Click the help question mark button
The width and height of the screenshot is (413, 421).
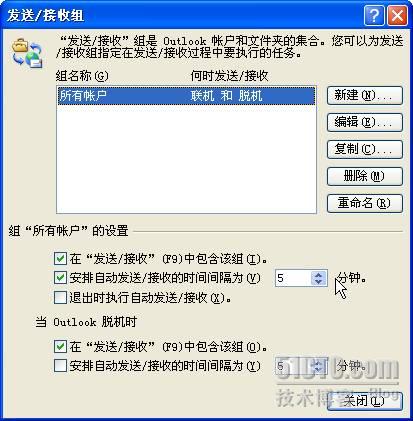click(x=374, y=16)
